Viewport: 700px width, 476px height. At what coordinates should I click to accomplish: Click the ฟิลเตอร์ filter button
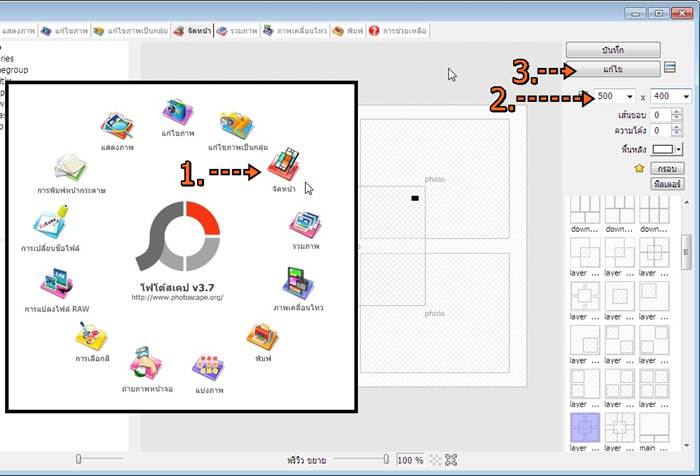667,184
